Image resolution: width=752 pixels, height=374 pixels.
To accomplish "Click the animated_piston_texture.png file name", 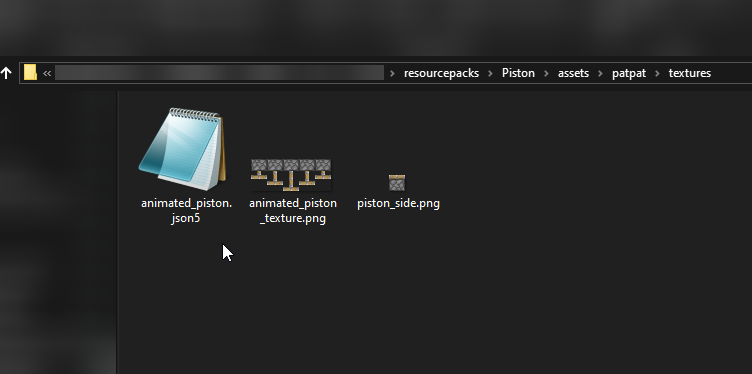I will [293, 210].
